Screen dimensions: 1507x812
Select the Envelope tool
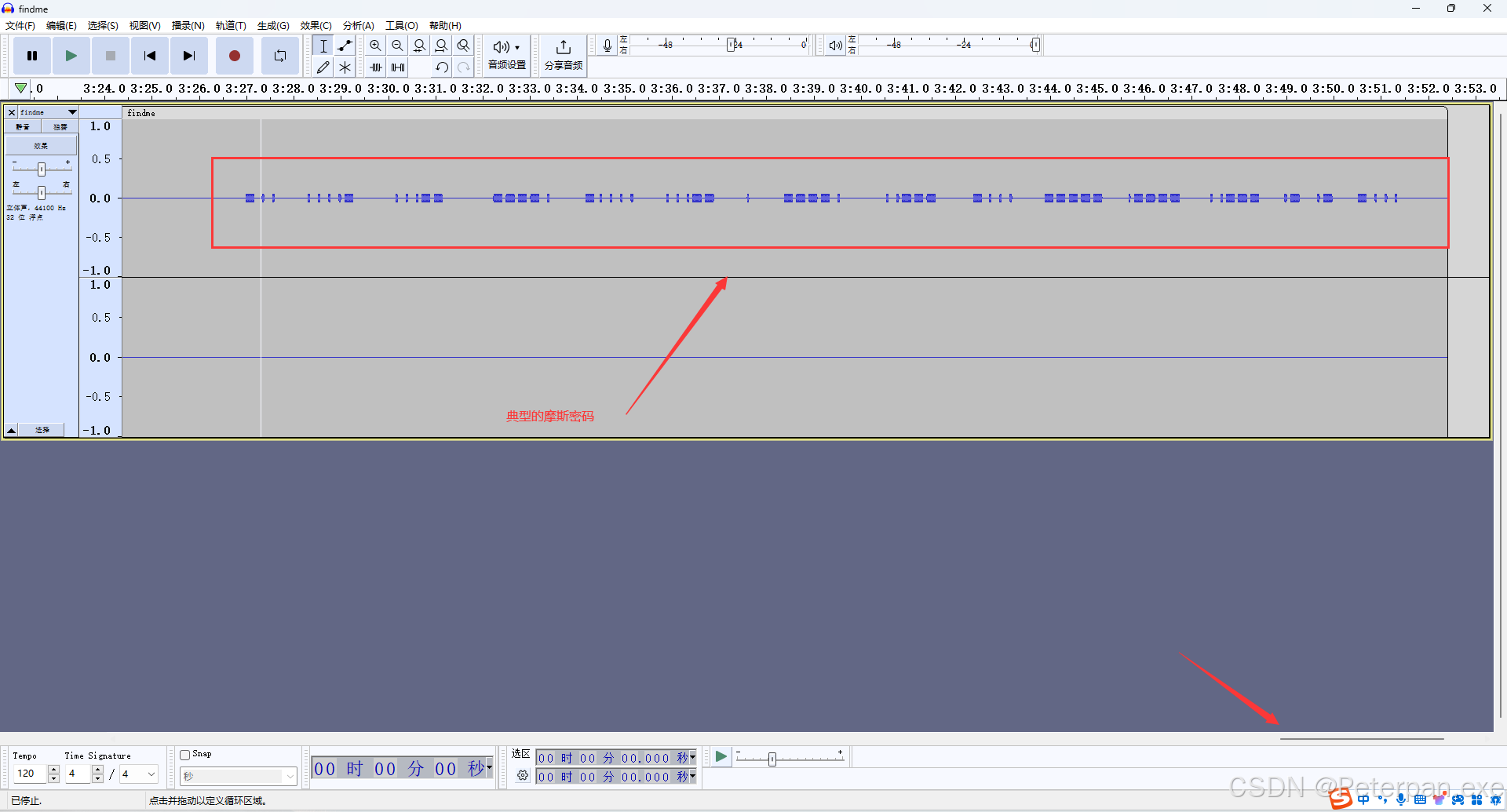[x=345, y=46]
